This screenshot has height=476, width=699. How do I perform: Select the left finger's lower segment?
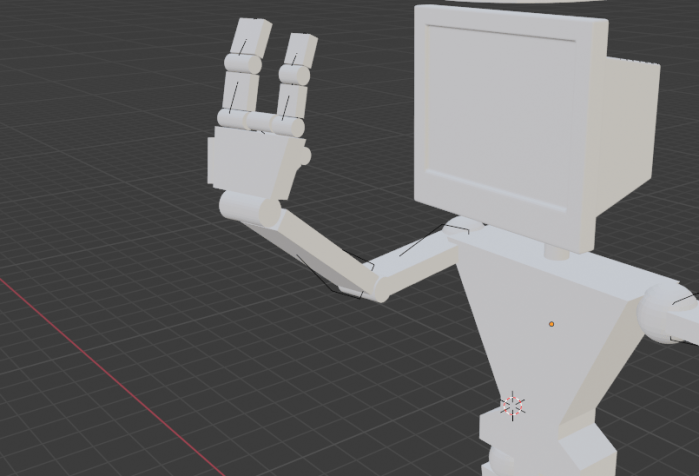(237, 95)
